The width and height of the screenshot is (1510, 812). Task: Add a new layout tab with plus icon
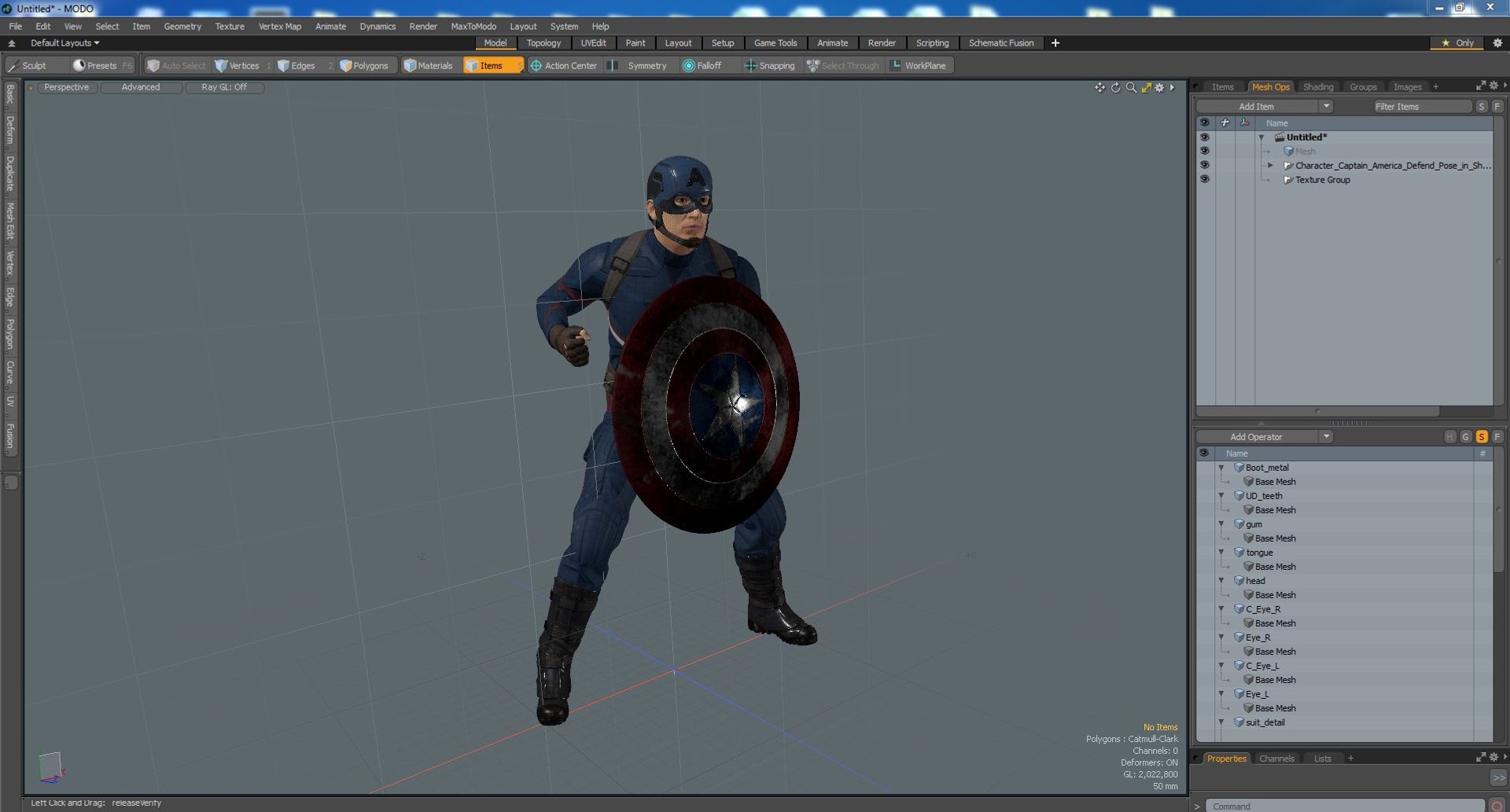(x=1055, y=43)
